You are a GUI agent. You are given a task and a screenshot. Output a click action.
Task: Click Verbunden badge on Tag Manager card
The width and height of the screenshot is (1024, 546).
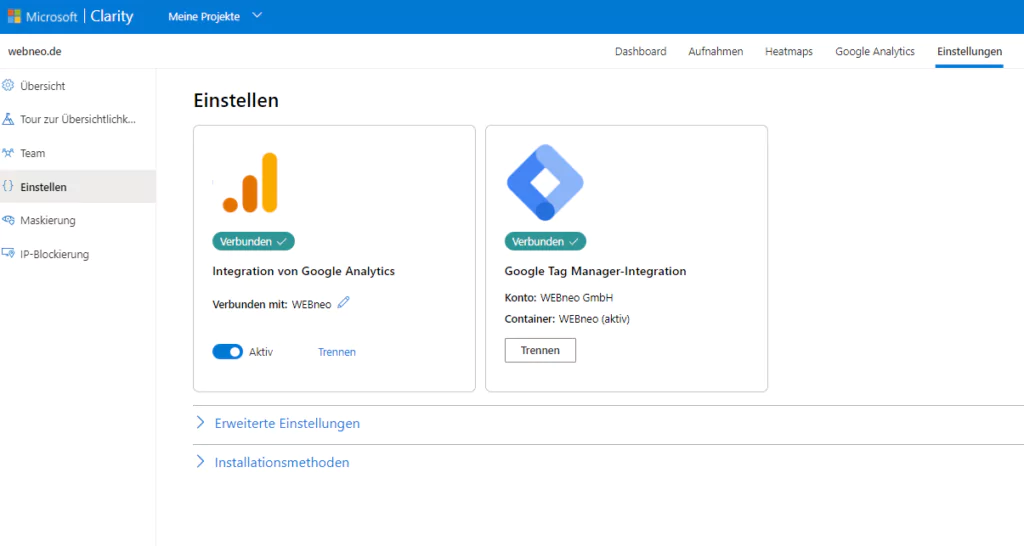(x=545, y=241)
